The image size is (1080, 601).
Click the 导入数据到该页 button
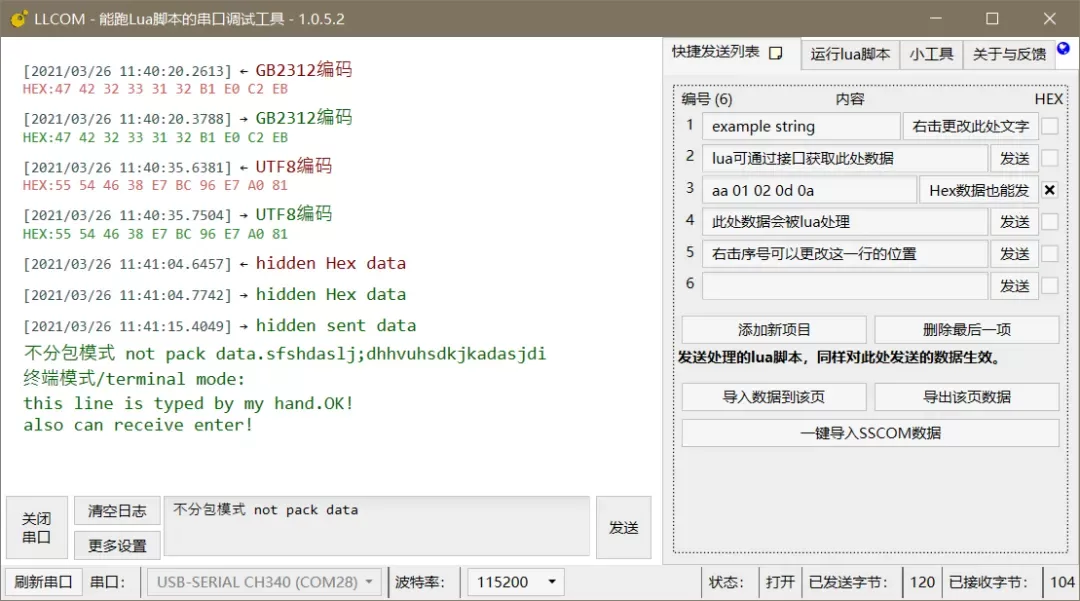coord(774,397)
